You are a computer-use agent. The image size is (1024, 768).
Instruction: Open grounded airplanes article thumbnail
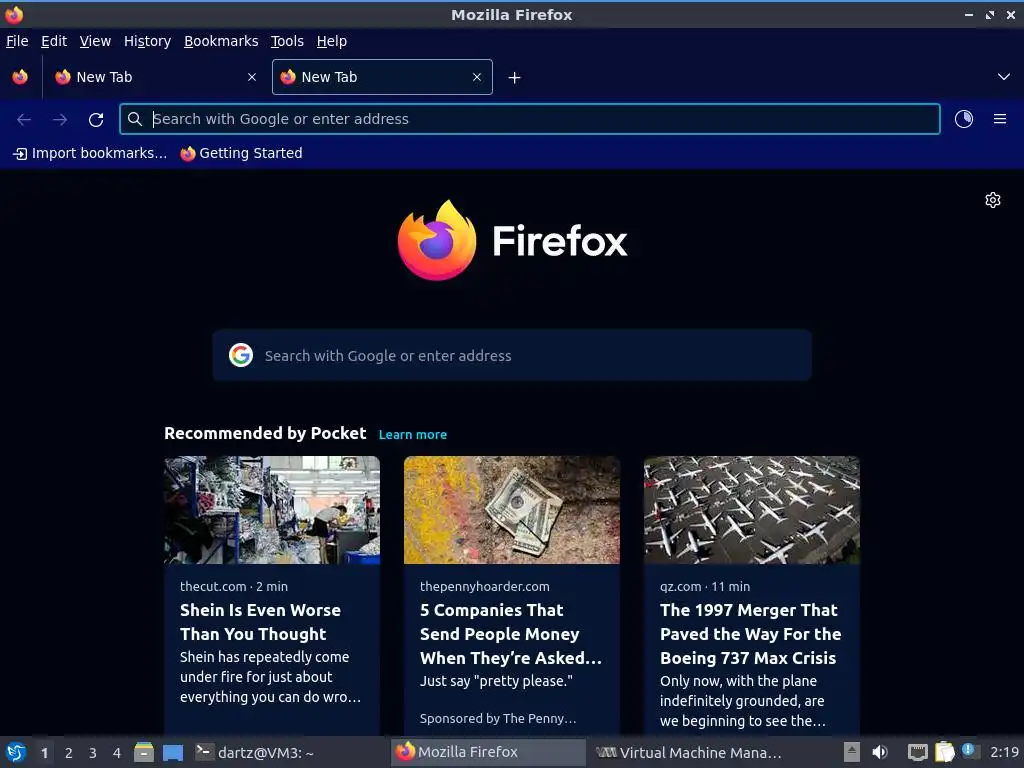[752, 510]
